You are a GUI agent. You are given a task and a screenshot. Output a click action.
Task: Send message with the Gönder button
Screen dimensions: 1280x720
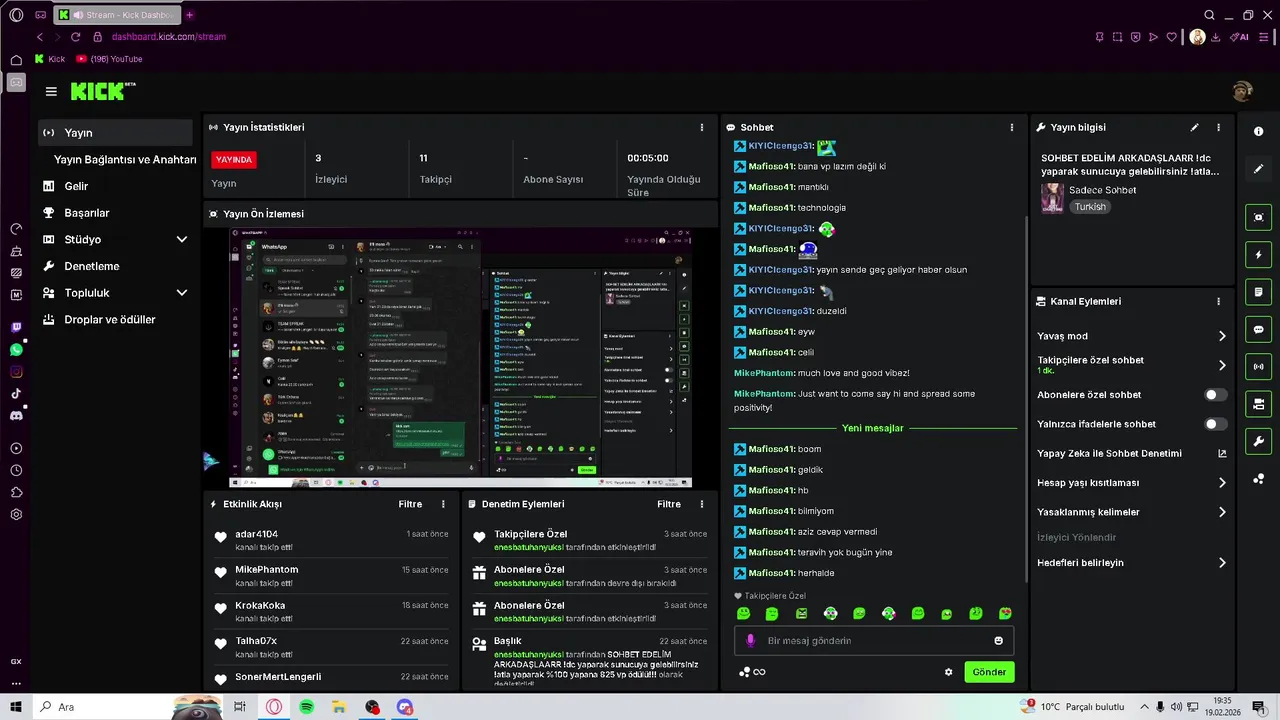(x=989, y=672)
